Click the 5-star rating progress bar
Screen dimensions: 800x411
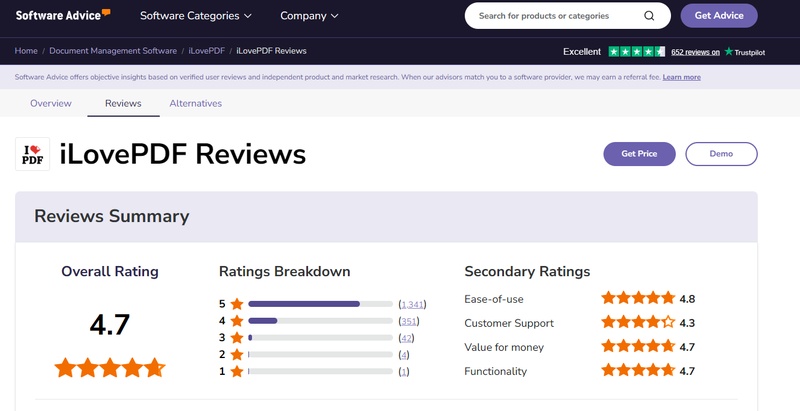point(320,304)
